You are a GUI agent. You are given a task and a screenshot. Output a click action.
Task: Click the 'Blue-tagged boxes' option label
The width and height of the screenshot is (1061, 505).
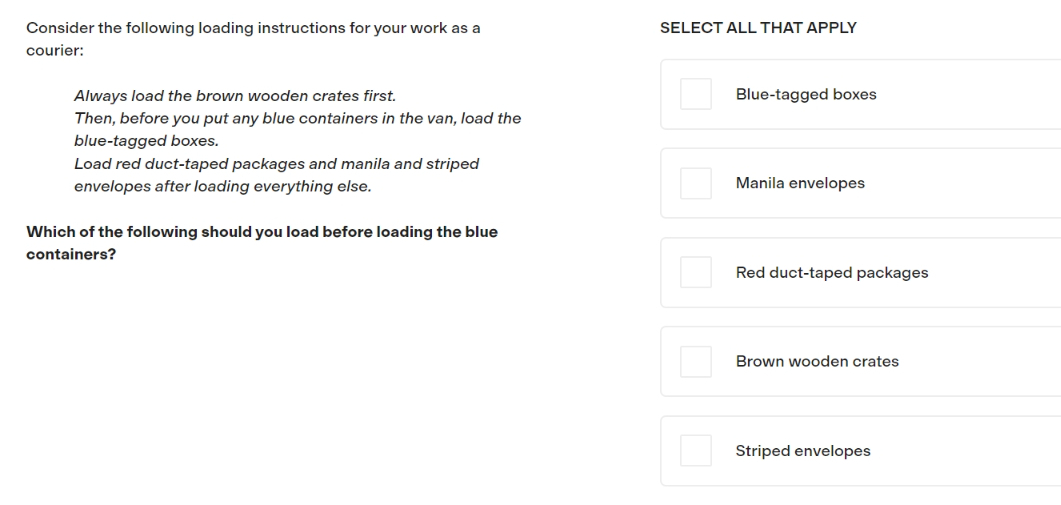tap(806, 94)
